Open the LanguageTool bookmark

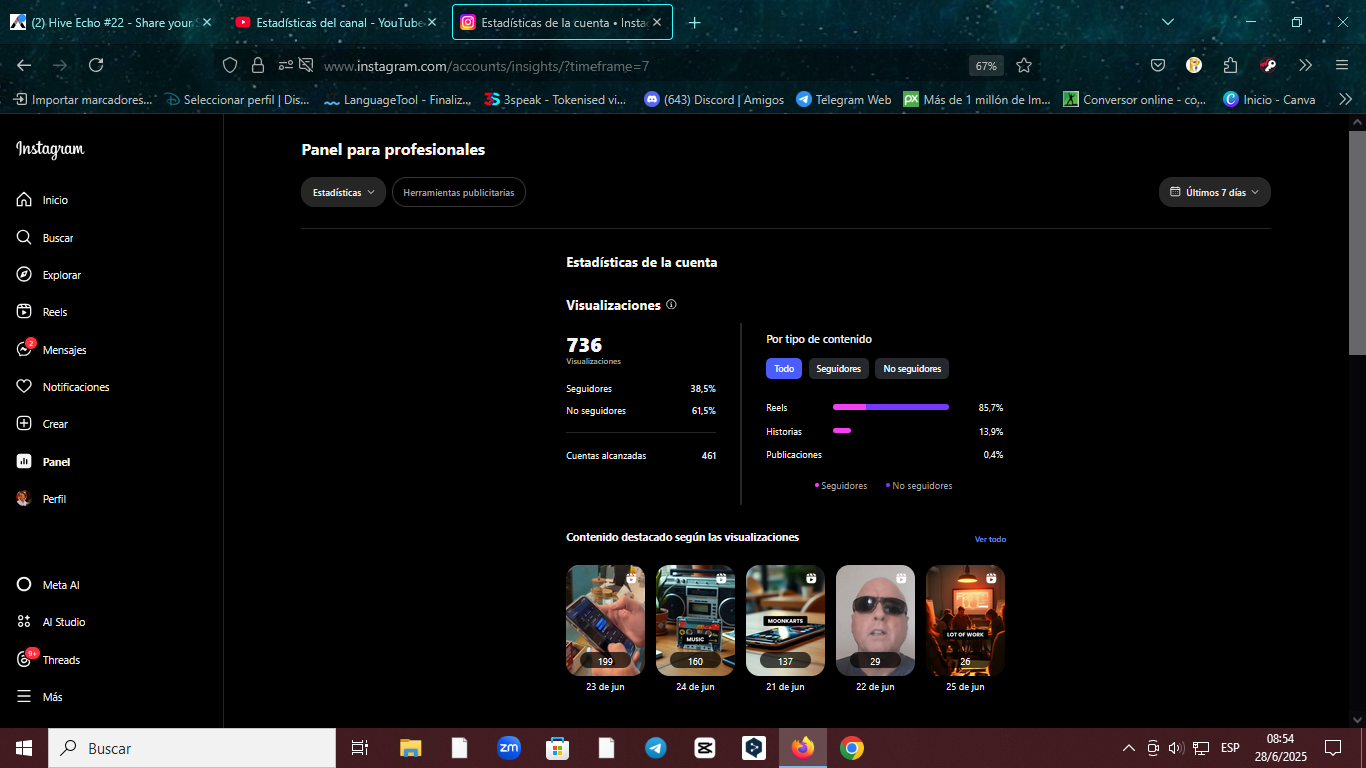tap(397, 99)
